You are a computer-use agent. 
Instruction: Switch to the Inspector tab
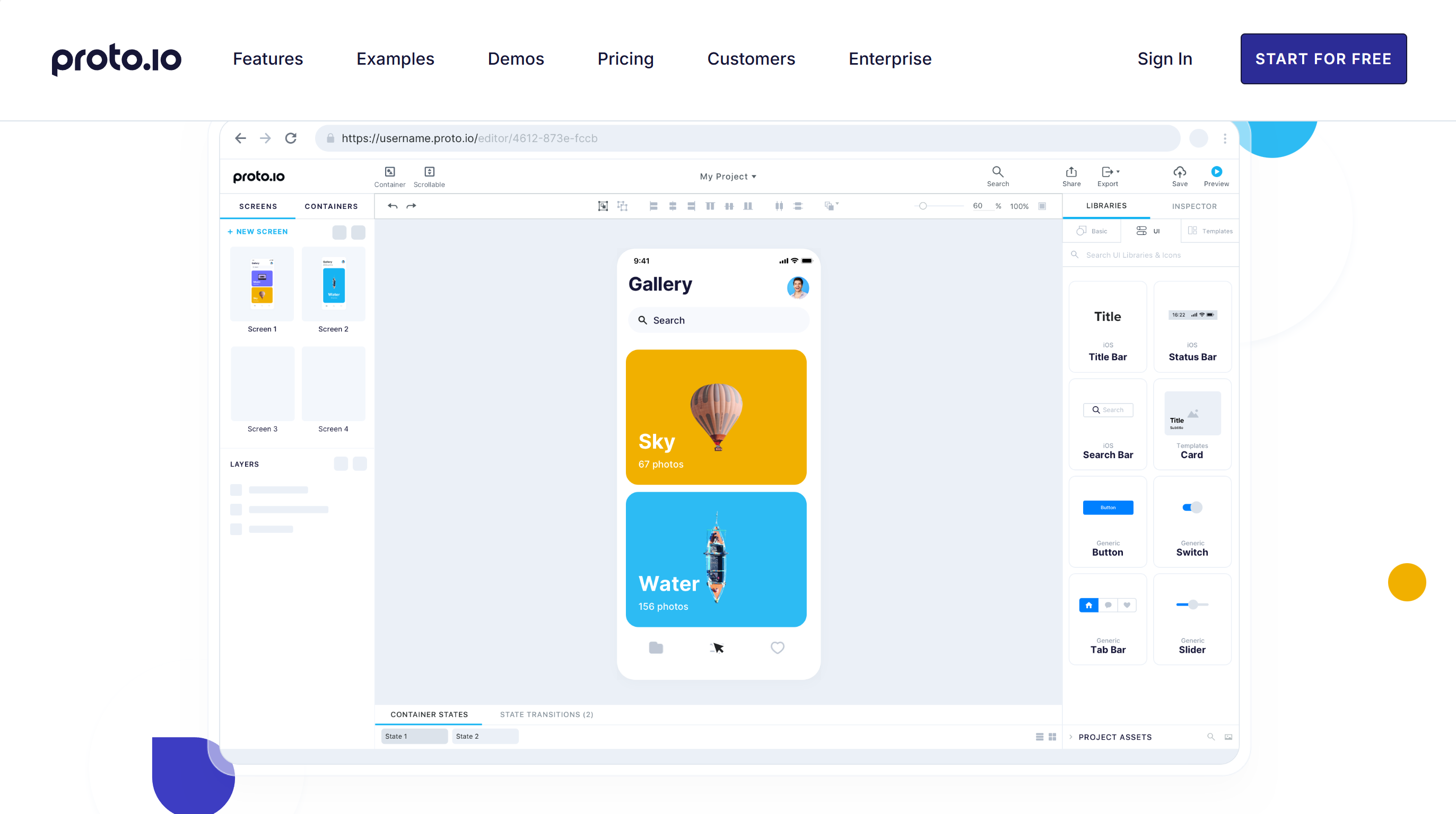1194,206
